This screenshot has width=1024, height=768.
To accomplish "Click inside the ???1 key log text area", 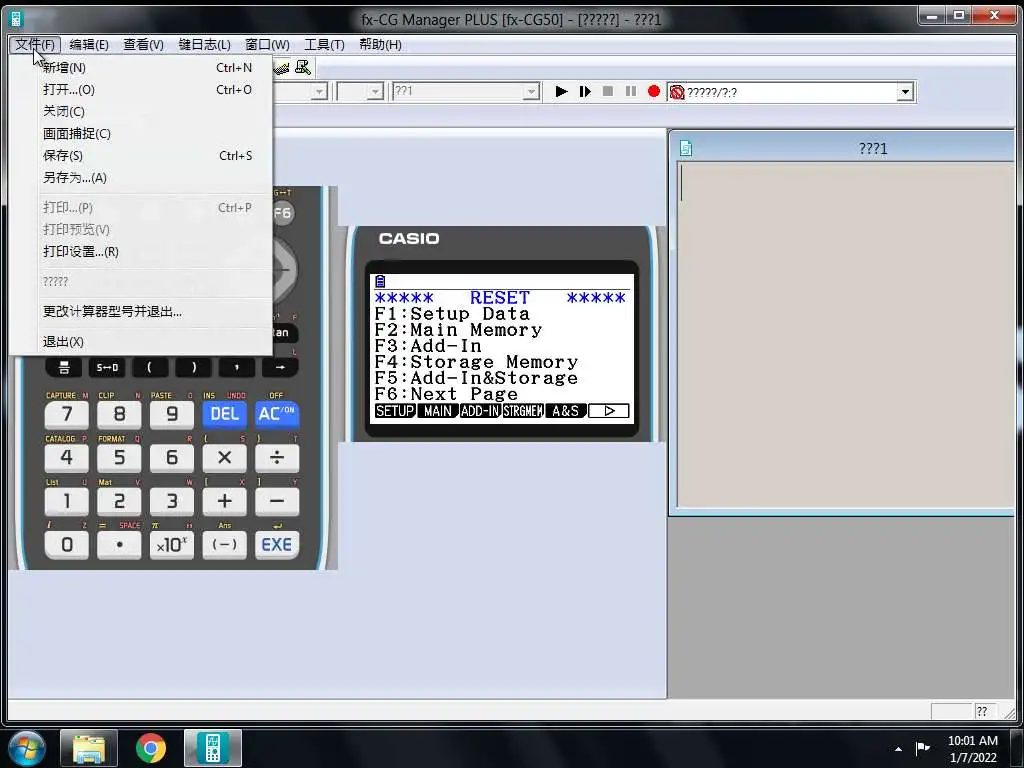I will click(846, 334).
